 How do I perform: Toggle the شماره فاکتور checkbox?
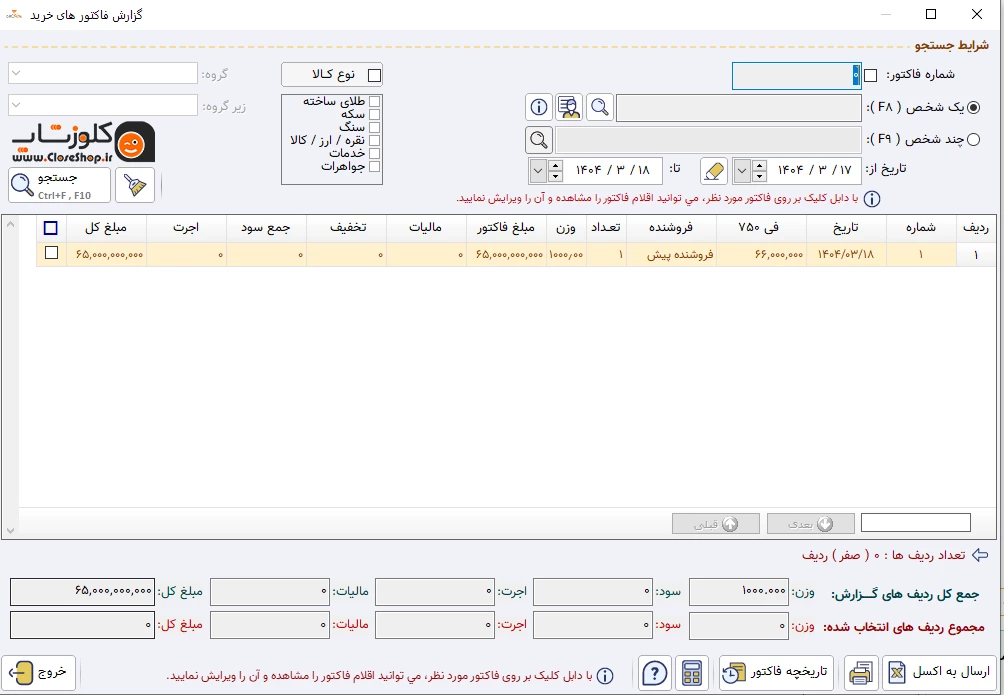point(870,76)
